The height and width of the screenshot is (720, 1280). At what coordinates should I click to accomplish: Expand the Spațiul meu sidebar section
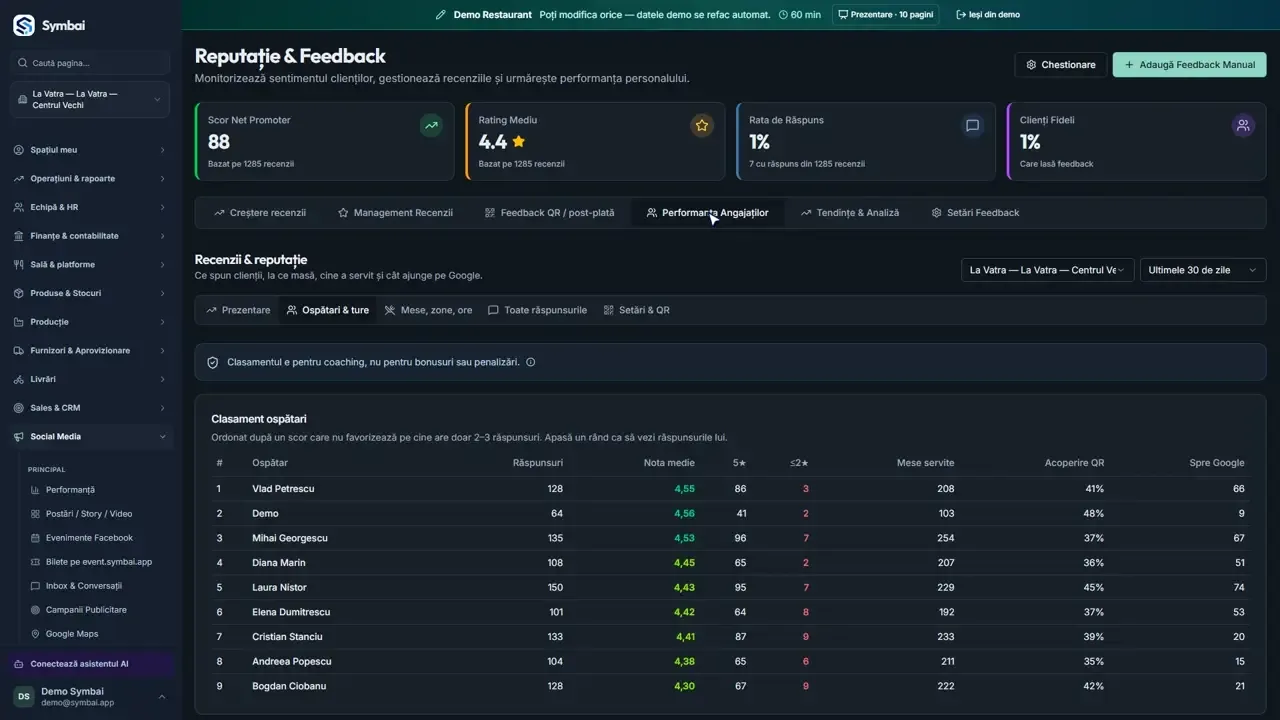click(x=90, y=150)
